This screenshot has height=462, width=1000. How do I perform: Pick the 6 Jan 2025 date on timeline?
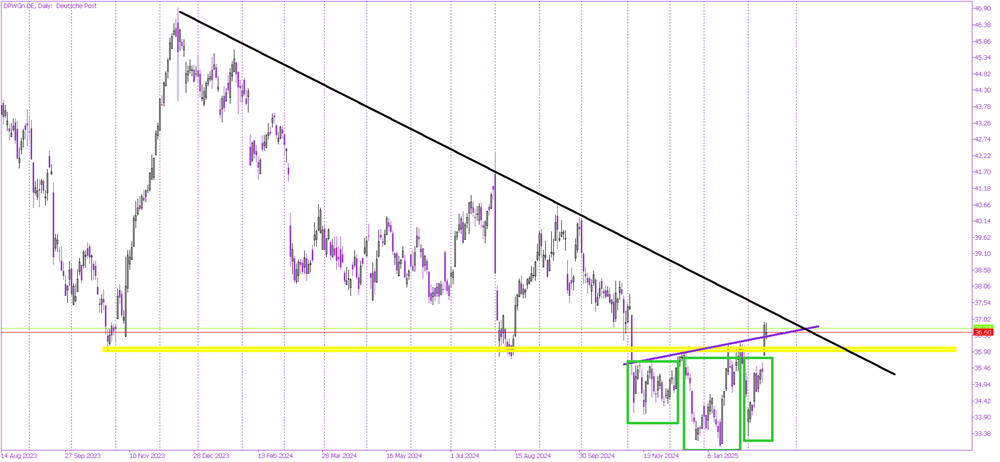[721, 457]
